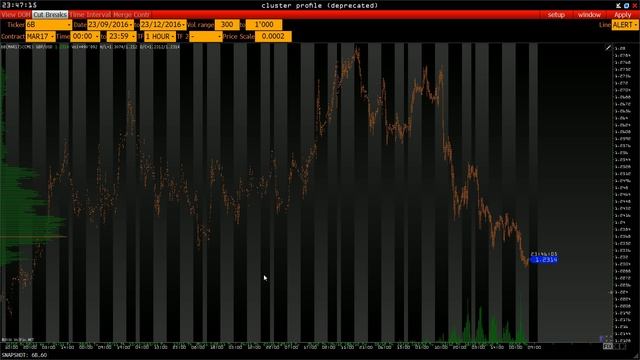Image resolution: width=640 pixels, height=360 pixels.
Task: Open the start Time dropdown 00:00
Action: point(85,36)
